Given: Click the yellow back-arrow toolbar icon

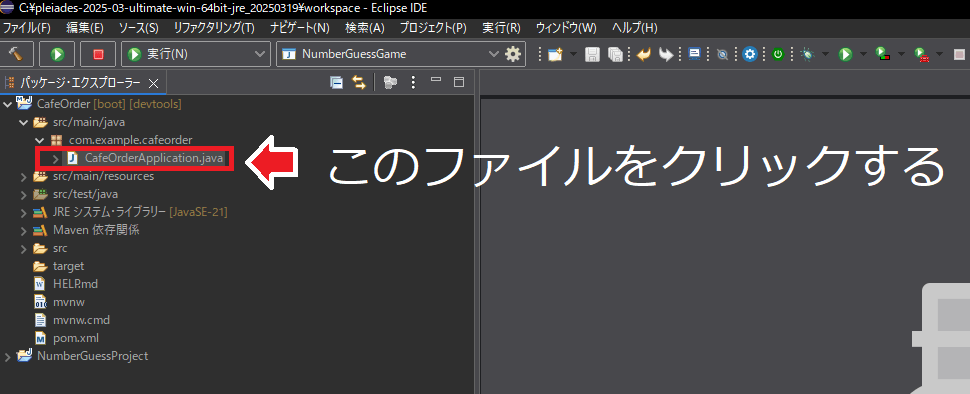Looking at the screenshot, I should 644,54.
